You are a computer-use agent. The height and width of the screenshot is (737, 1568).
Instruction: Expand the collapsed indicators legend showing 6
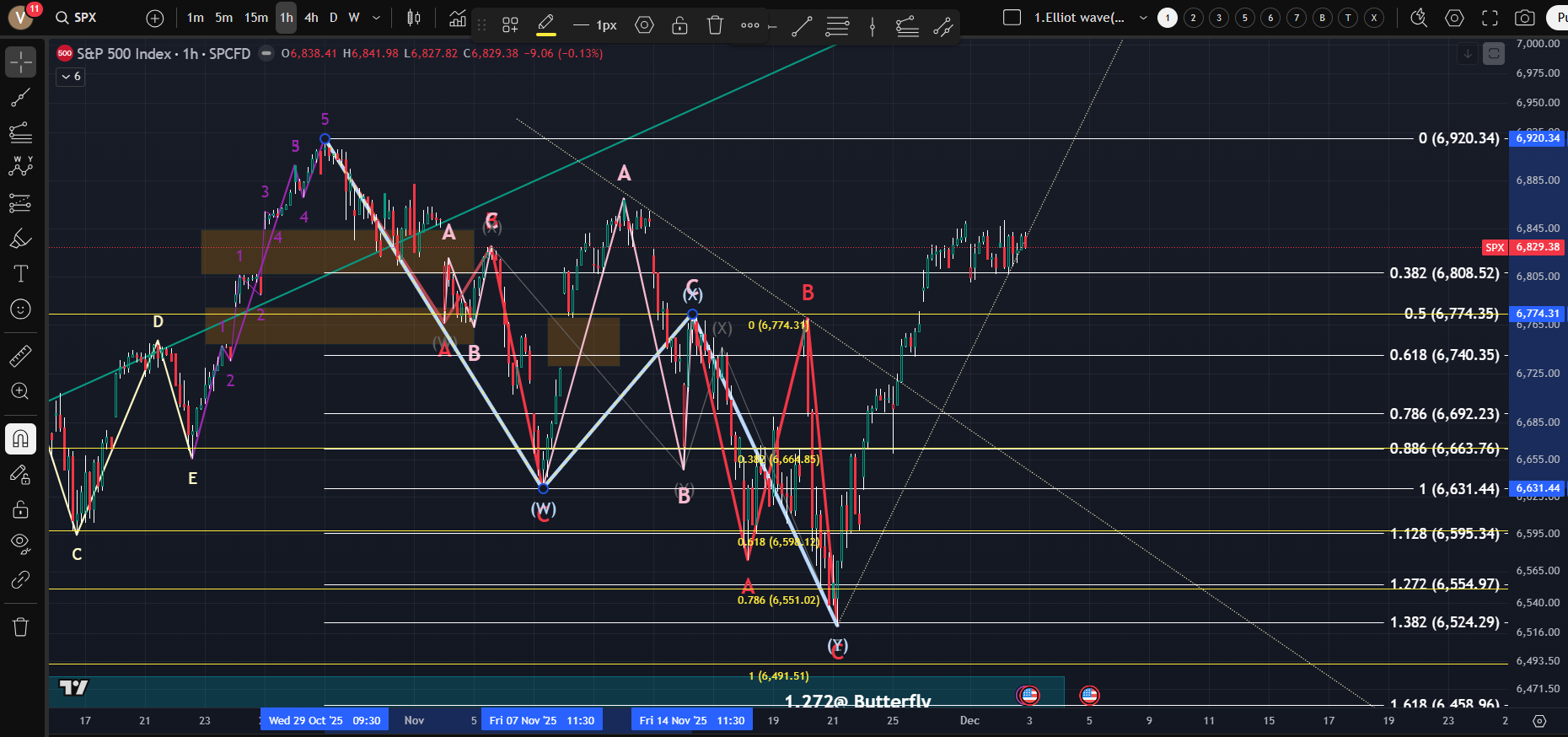[71, 77]
